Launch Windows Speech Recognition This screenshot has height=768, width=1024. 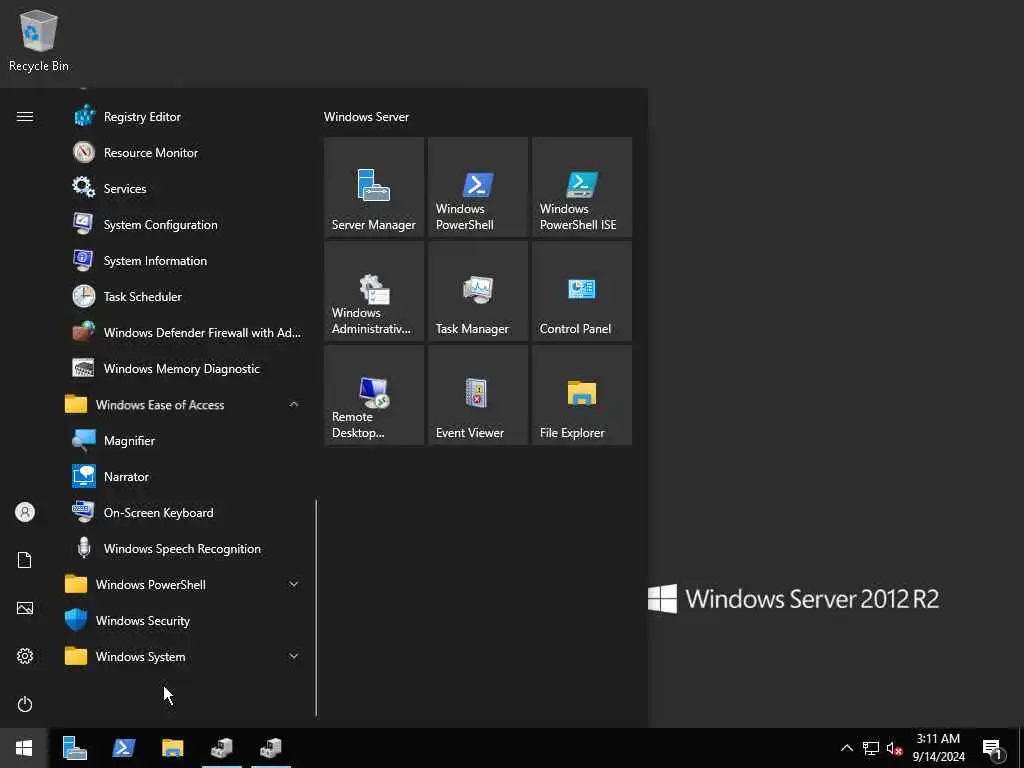tap(183, 549)
